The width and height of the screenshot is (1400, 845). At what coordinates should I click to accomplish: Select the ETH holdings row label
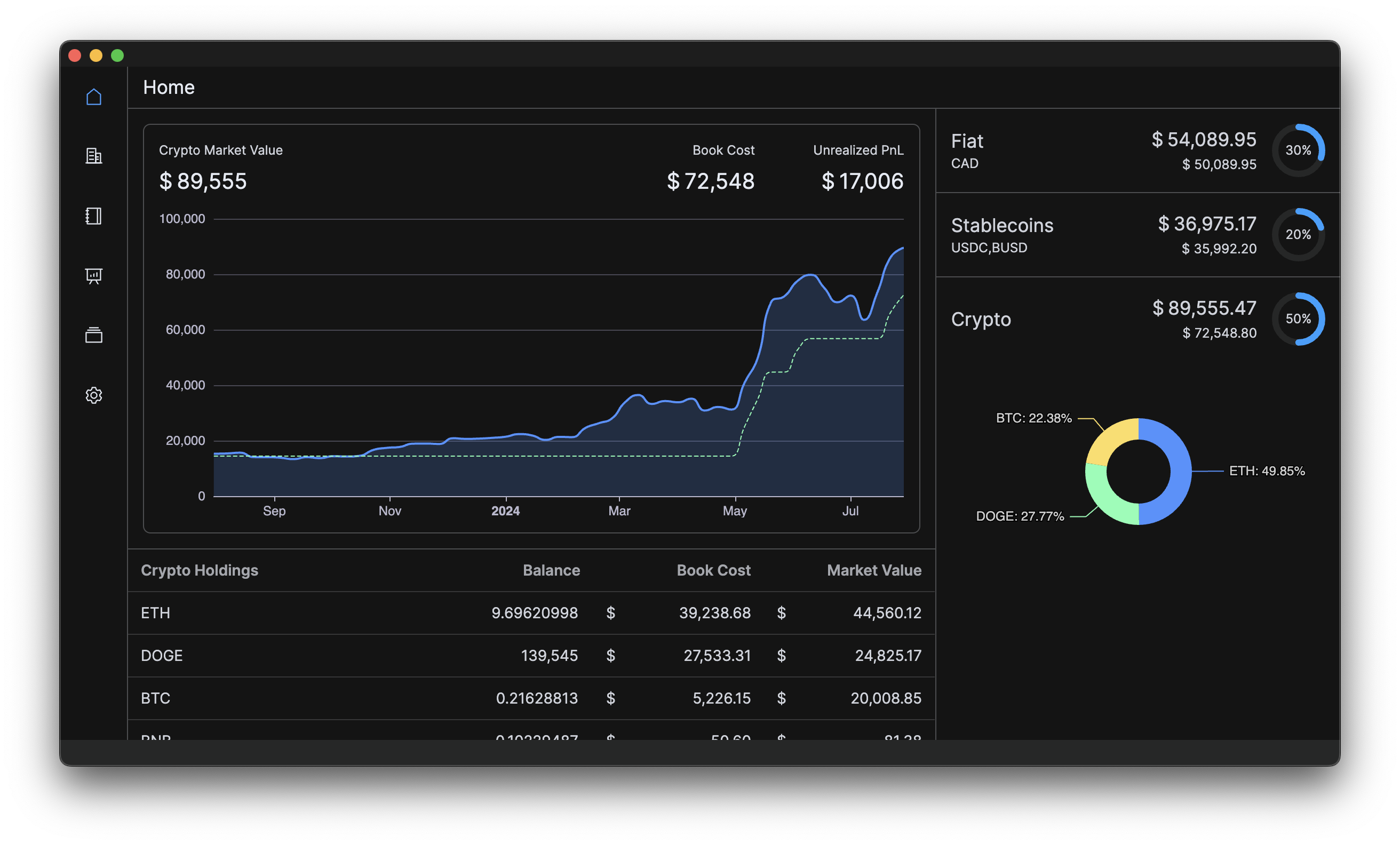pos(156,612)
